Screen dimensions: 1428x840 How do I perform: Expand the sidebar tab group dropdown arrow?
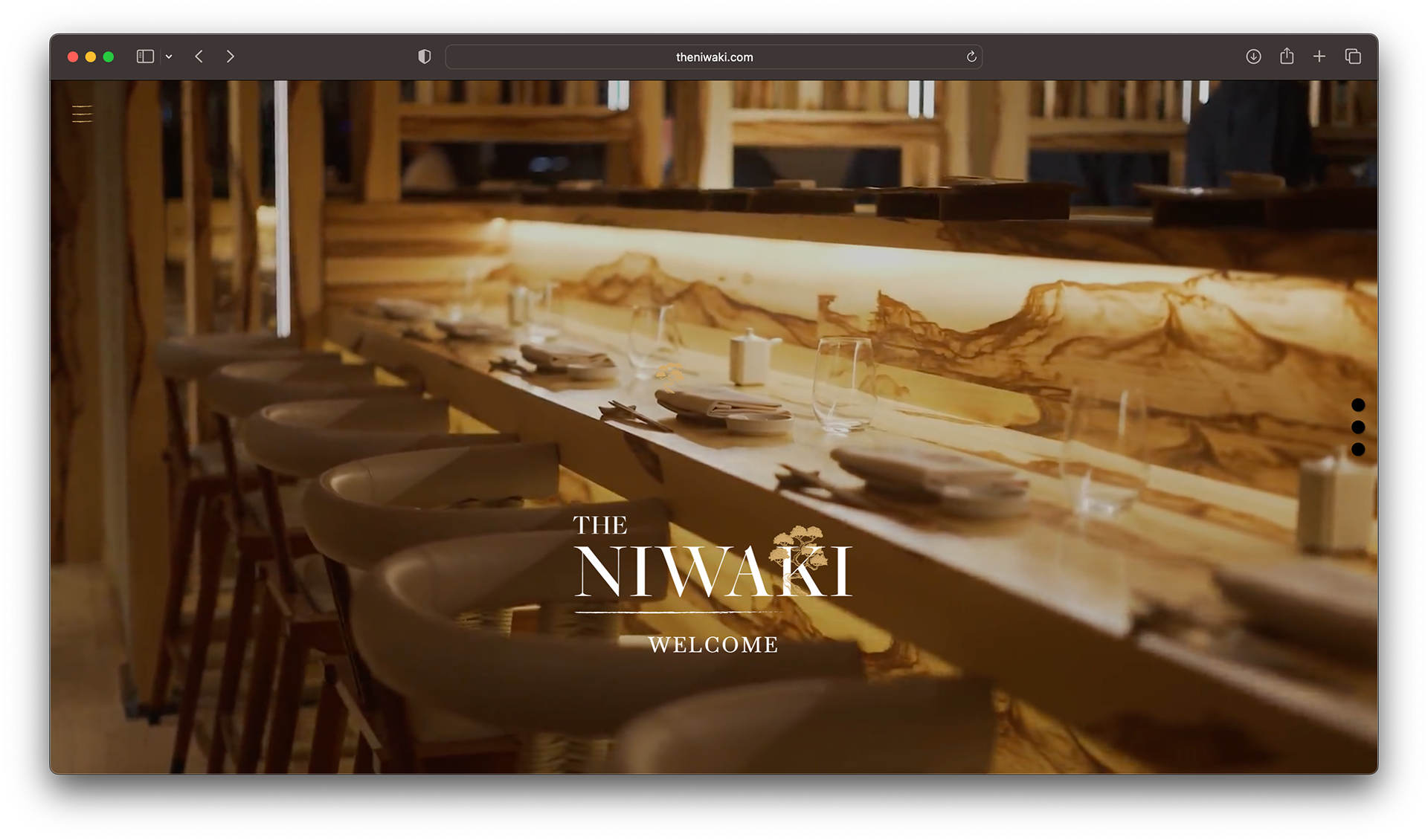[170, 56]
